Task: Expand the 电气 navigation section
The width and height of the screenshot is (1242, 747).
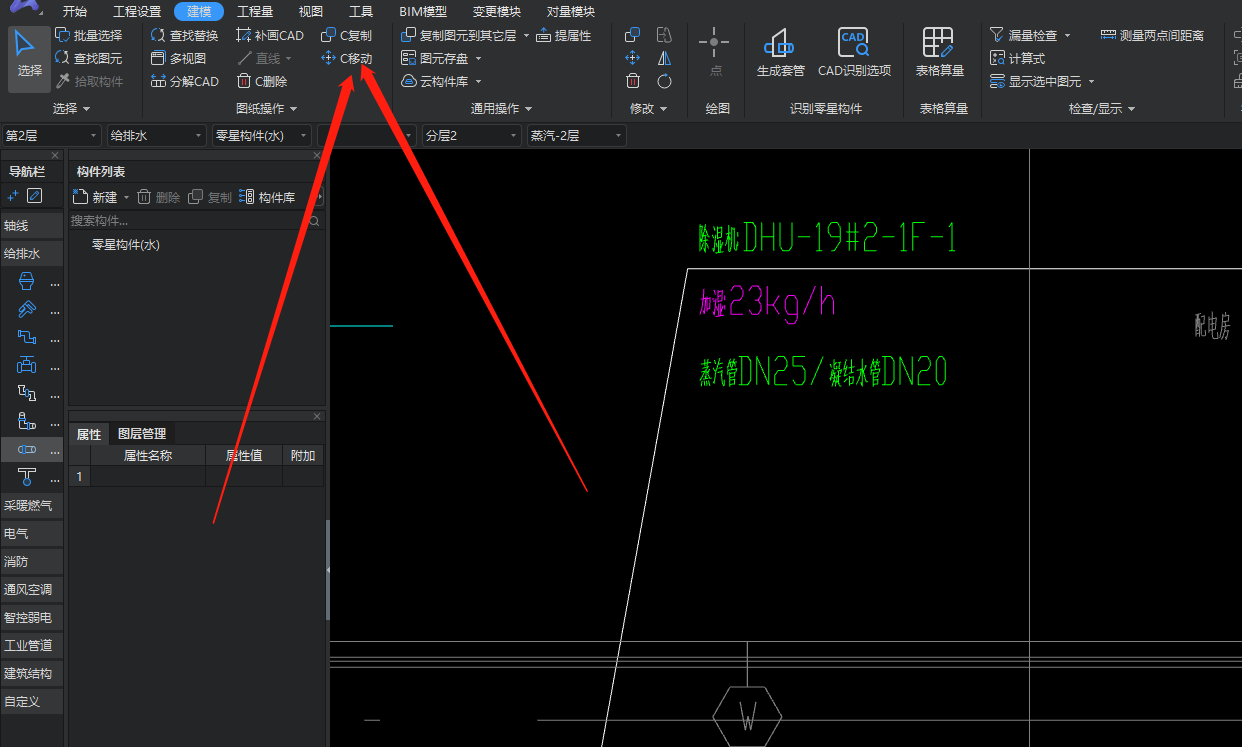Action: (x=17, y=534)
